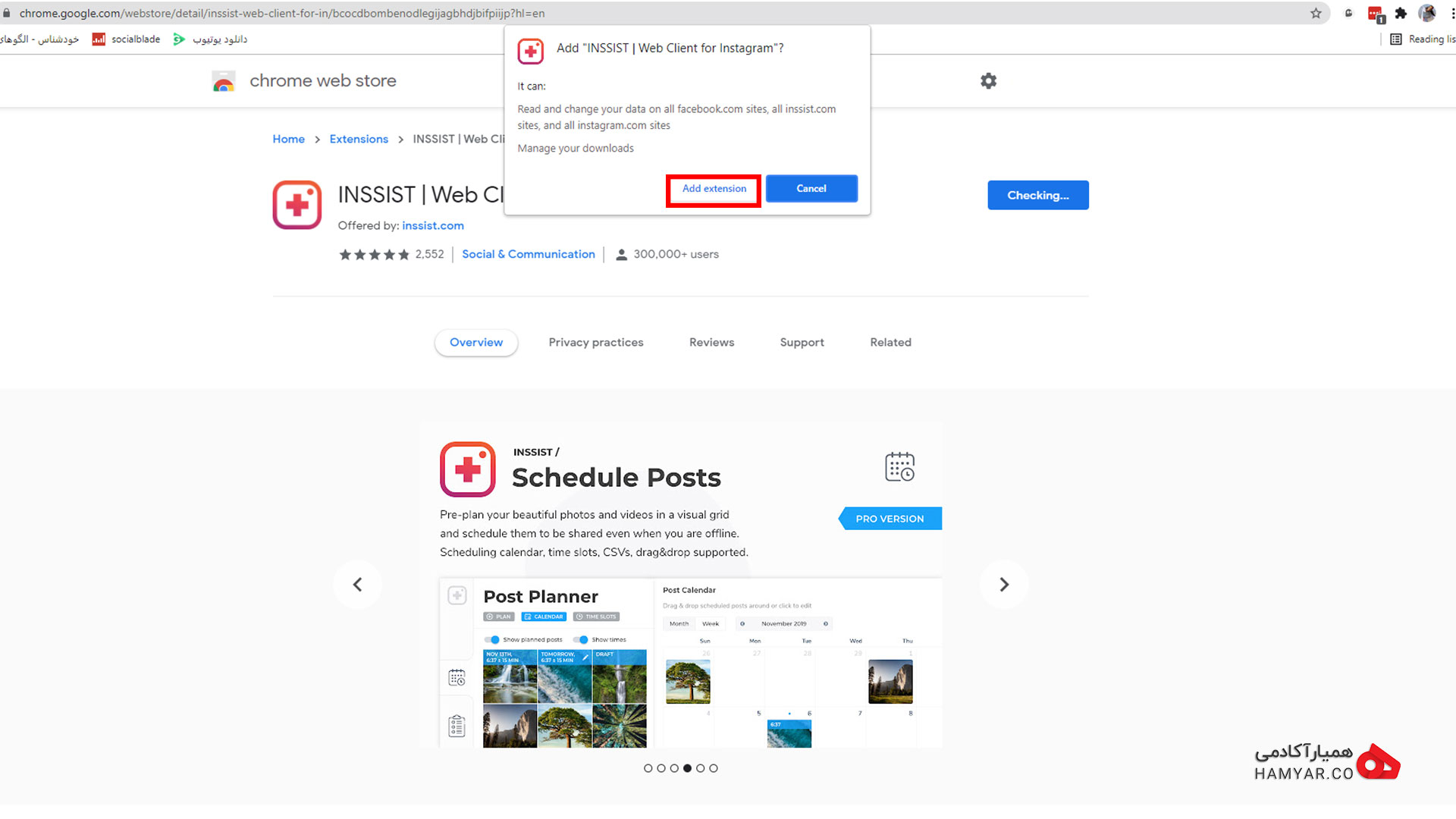The image size is (1456, 819).
Task: Select the second carousel dot
Action: (x=661, y=768)
